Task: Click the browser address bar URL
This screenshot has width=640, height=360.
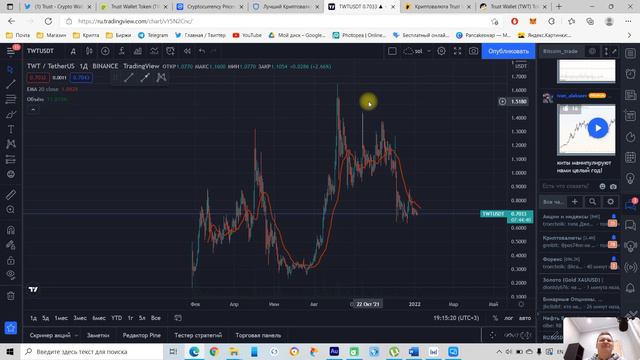Action: (x=135, y=21)
